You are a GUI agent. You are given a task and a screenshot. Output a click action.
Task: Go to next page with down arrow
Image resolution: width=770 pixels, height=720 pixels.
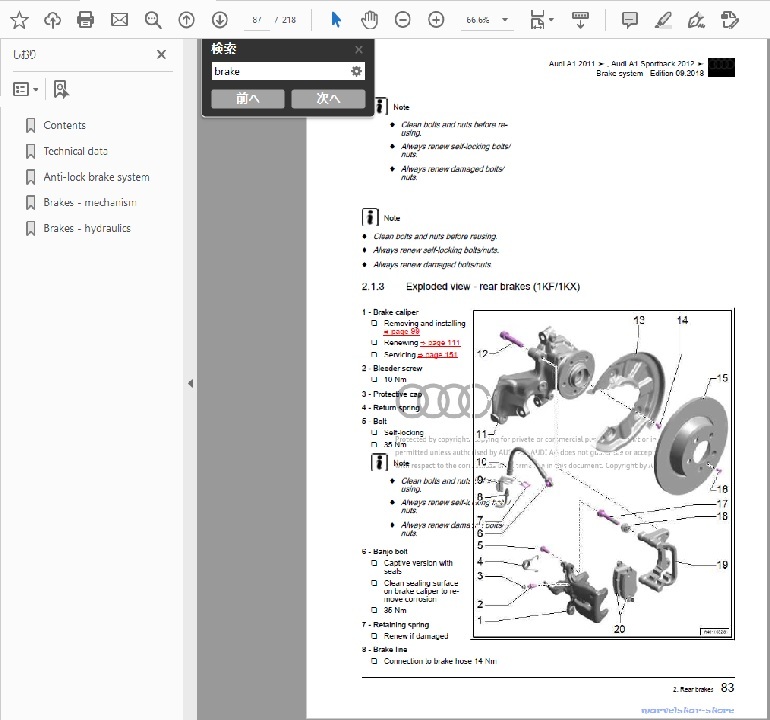(219, 20)
